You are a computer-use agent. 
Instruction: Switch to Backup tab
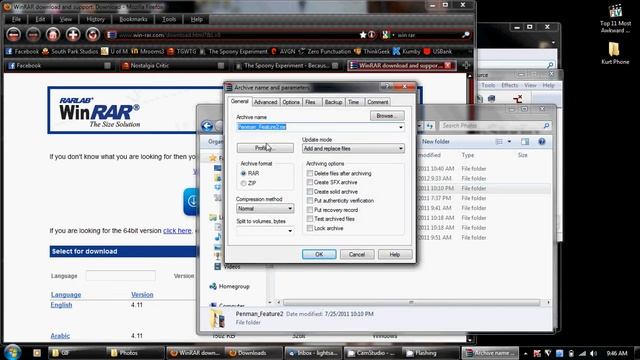[333, 102]
